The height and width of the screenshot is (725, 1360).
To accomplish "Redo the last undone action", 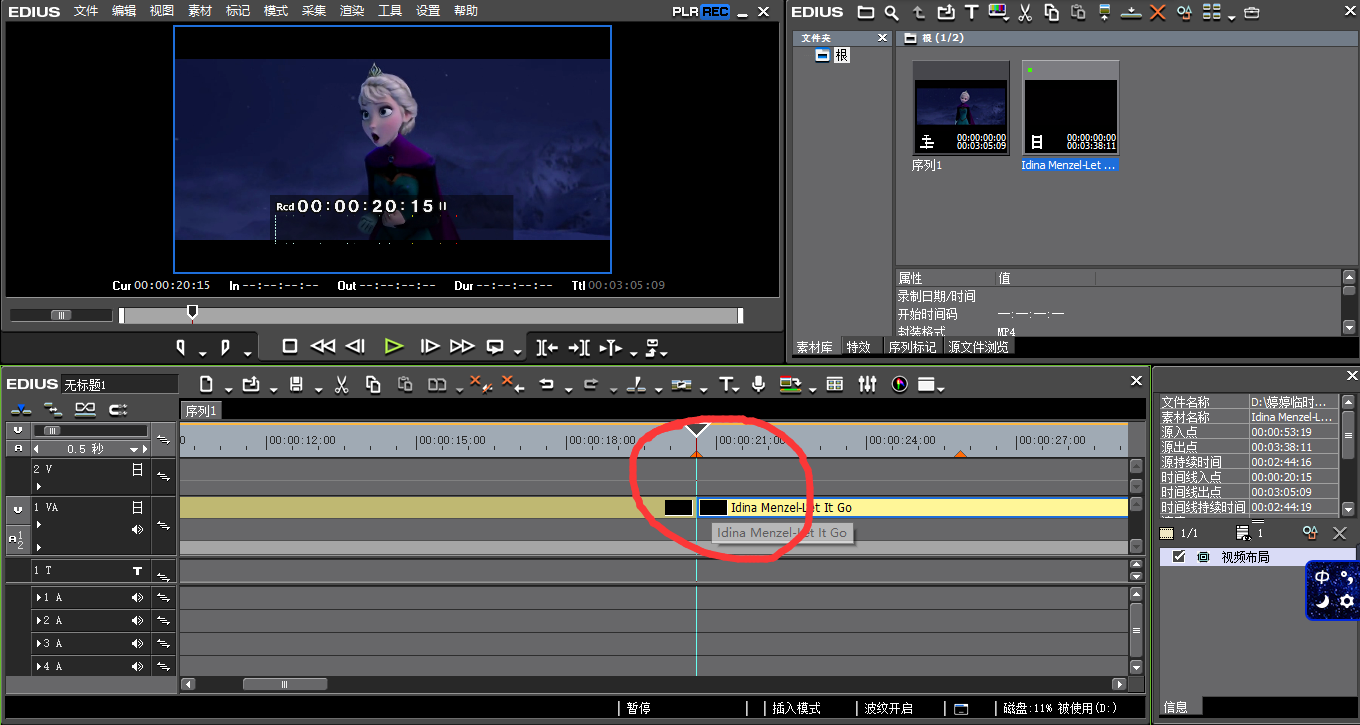I will click(590, 384).
